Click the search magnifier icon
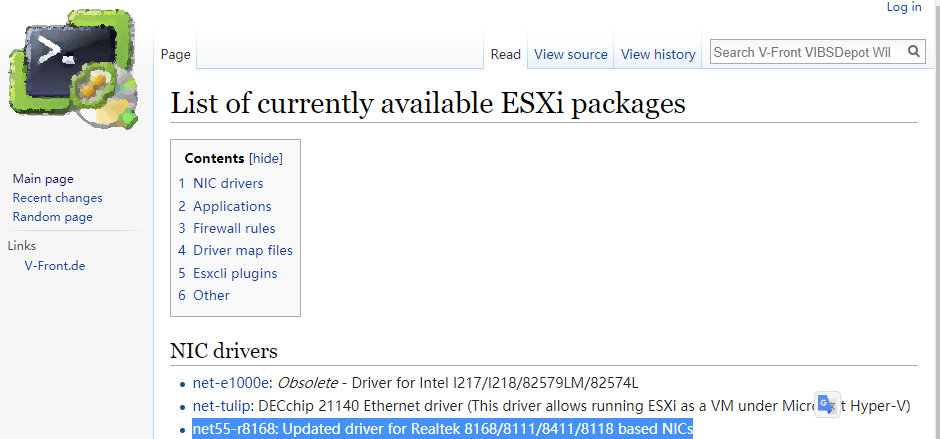This screenshot has width=940, height=439. [913, 52]
